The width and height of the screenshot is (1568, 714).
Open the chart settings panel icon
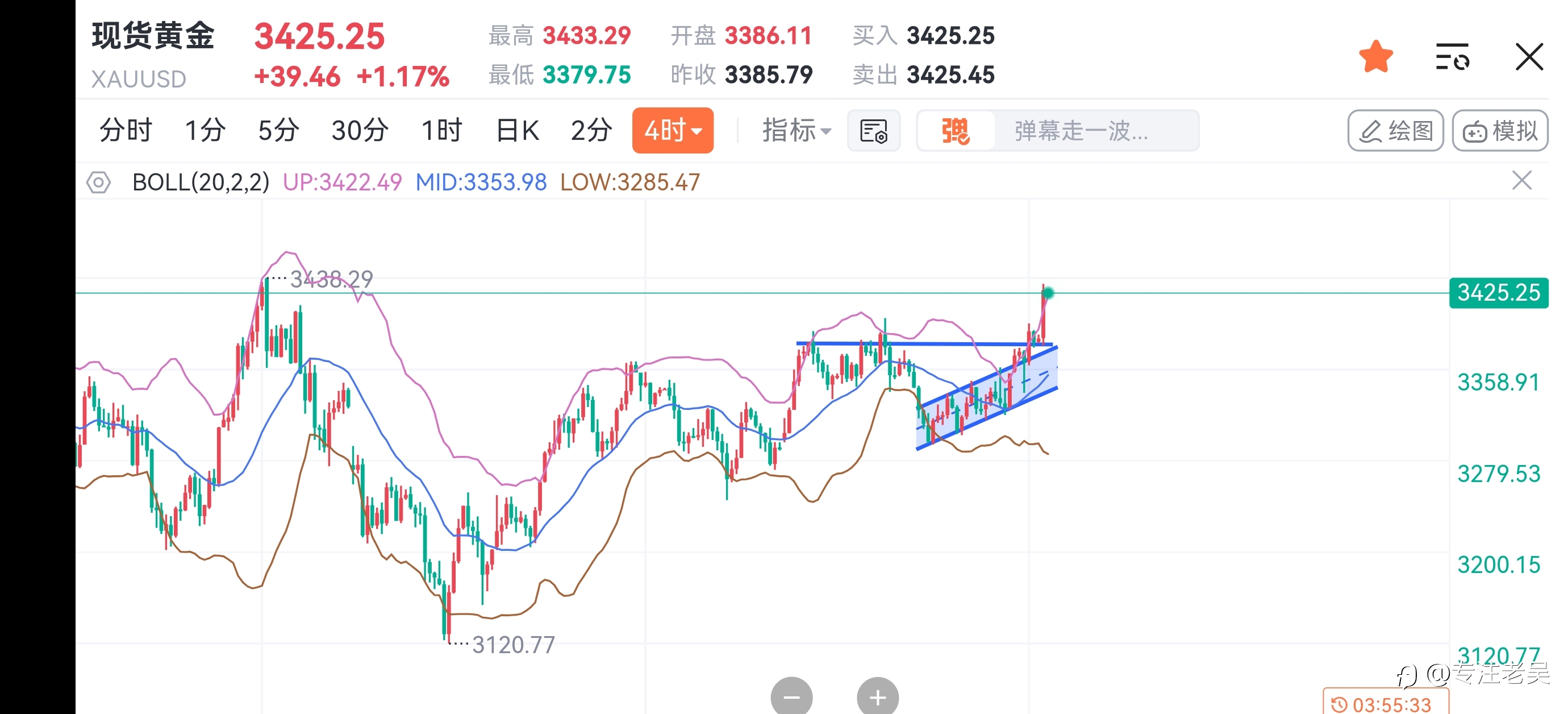pyautogui.click(x=874, y=130)
